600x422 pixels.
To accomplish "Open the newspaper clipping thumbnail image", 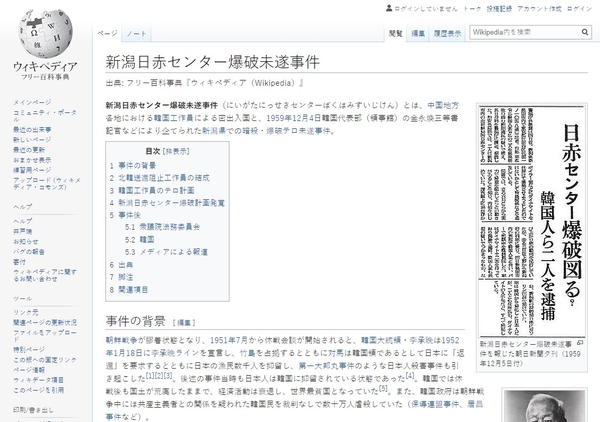I will pos(532,221).
